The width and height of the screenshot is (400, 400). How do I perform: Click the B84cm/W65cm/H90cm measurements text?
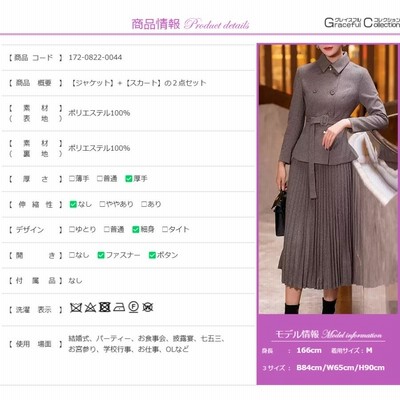(340, 368)
